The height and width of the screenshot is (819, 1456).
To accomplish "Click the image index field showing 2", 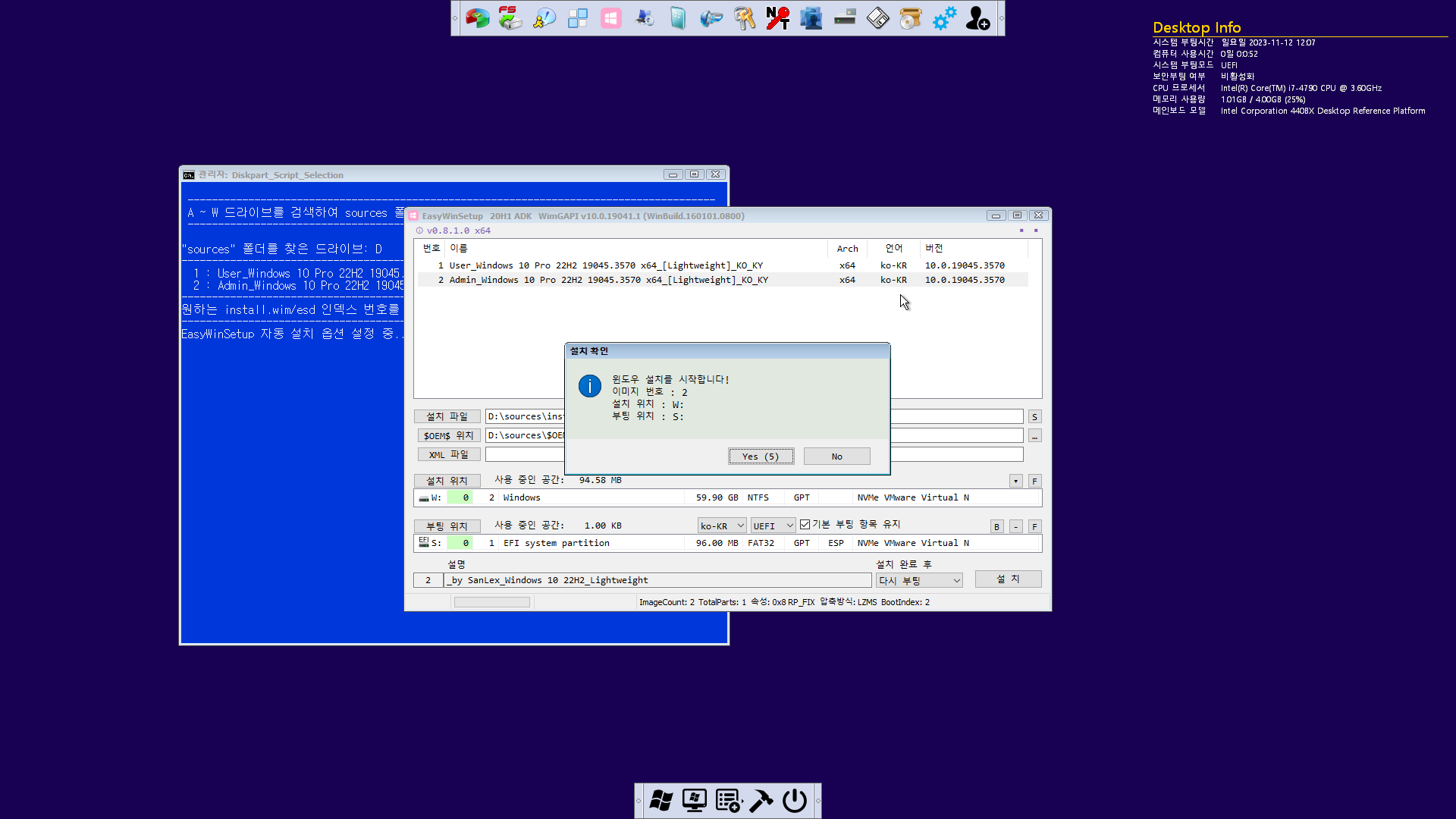I will [x=428, y=580].
